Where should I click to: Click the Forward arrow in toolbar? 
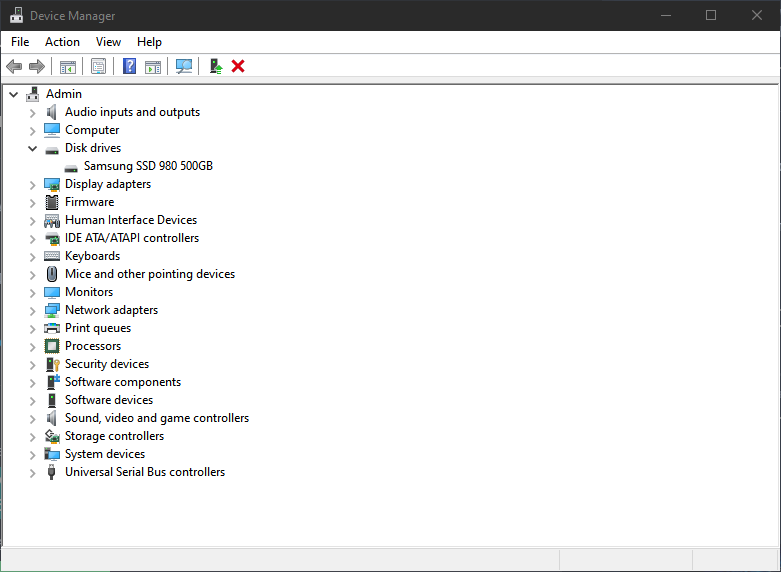pos(37,66)
